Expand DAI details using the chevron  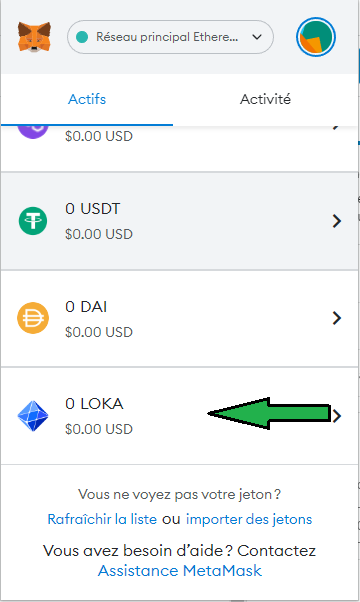[x=337, y=318]
